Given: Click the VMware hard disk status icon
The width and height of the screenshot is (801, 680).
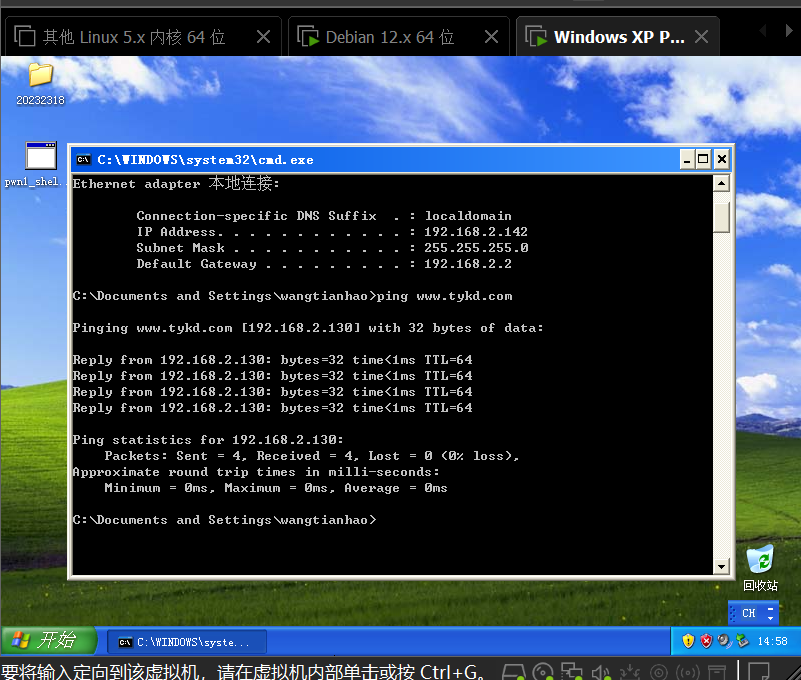Looking at the screenshot, I should 513,671.
